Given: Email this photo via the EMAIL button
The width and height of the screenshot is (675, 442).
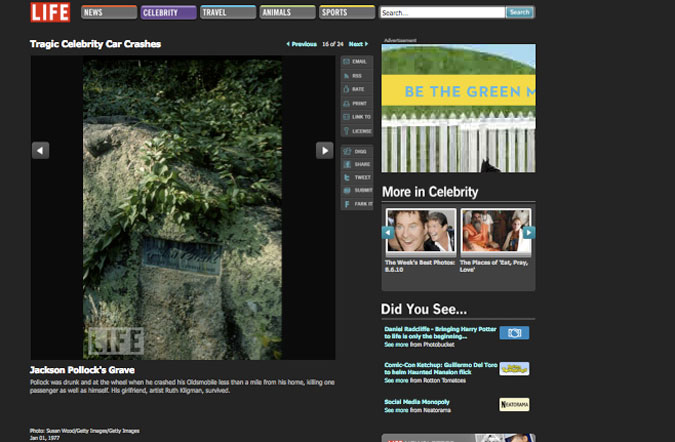Looking at the screenshot, I should pos(357,62).
